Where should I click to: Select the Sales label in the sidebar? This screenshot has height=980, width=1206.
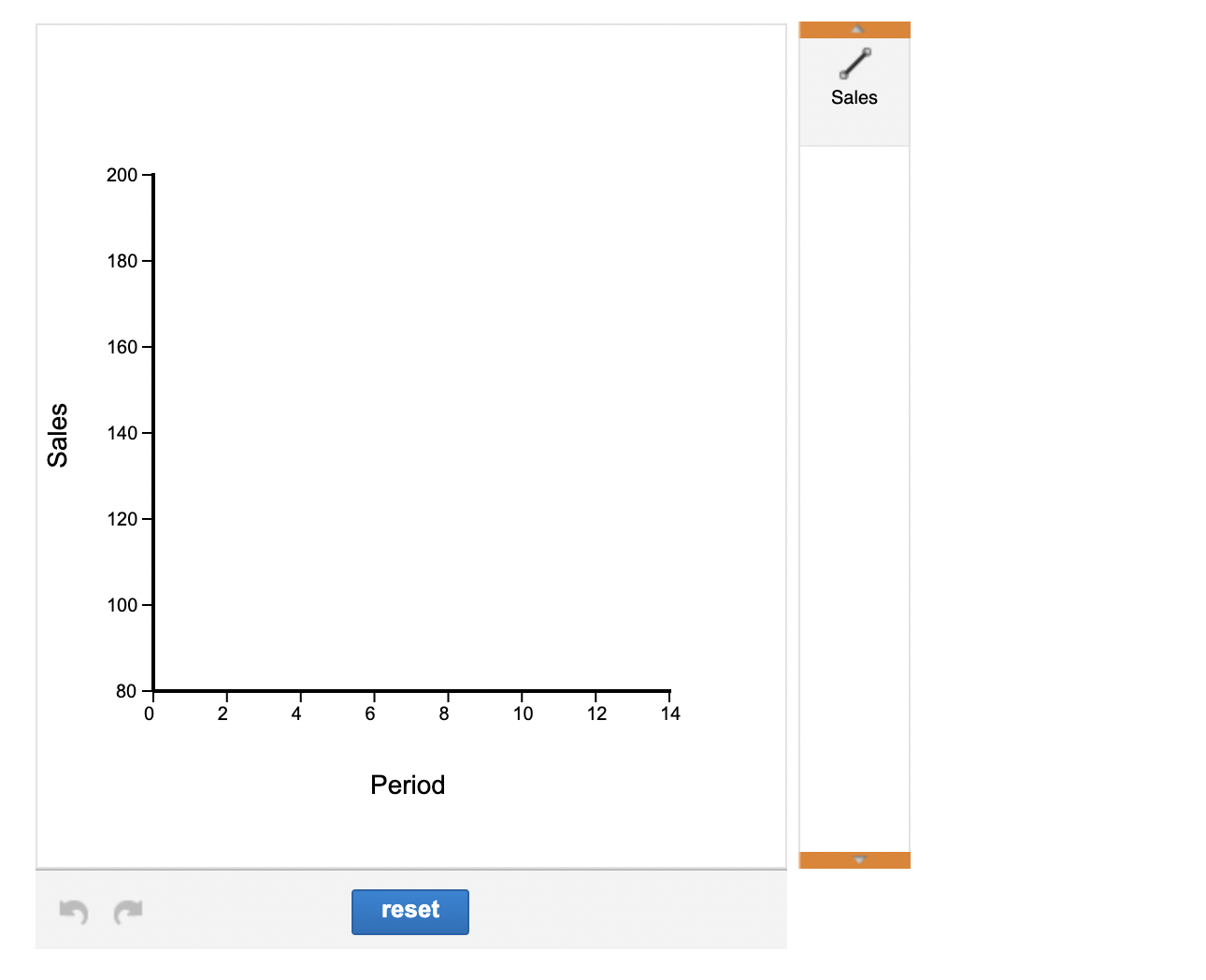pyautogui.click(x=854, y=96)
